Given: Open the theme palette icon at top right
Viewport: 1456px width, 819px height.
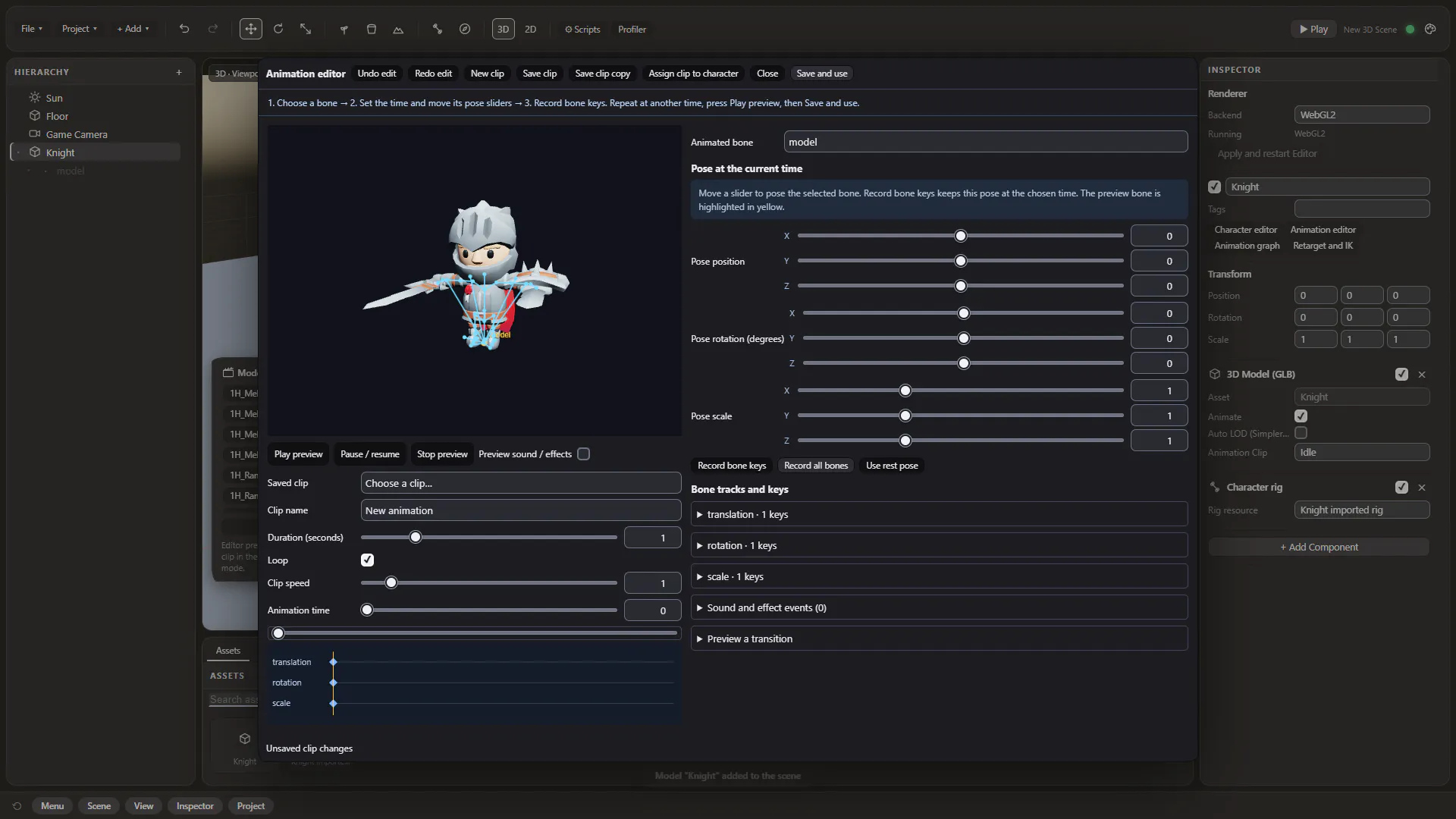Looking at the screenshot, I should pos(1430,29).
